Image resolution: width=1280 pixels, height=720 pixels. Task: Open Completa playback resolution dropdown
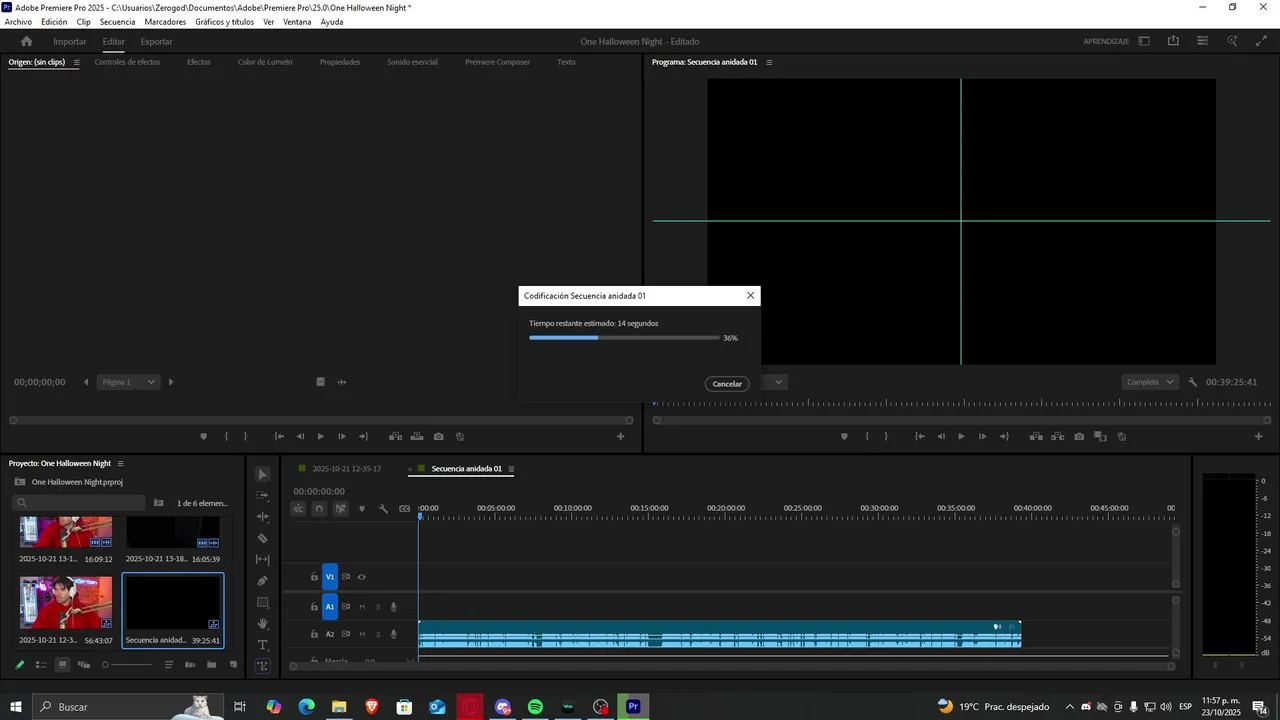pyautogui.click(x=1150, y=382)
